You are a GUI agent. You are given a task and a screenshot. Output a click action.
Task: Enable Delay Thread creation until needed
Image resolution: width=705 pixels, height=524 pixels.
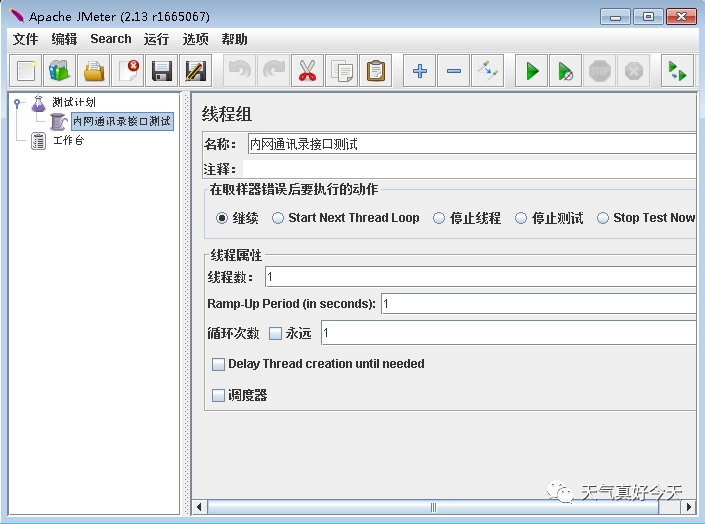pyautogui.click(x=218, y=364)
